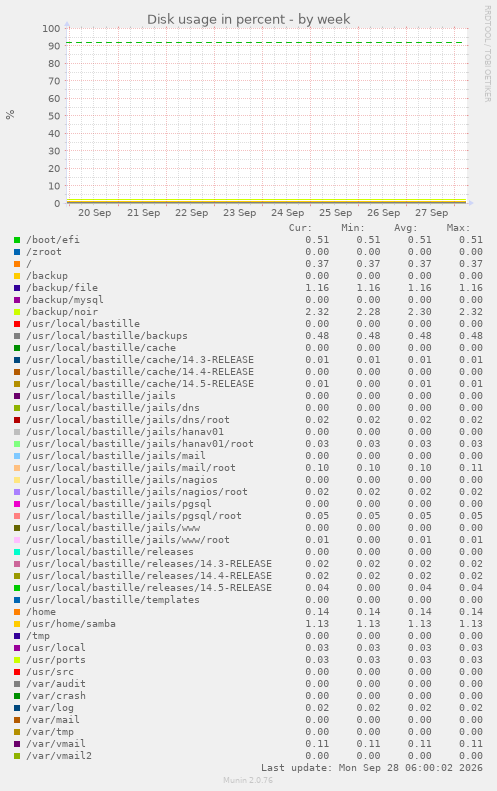Click the cyan /usr/local/bastille/releases swatch
This screenshot has height=791, width=497.
(17, 552)
